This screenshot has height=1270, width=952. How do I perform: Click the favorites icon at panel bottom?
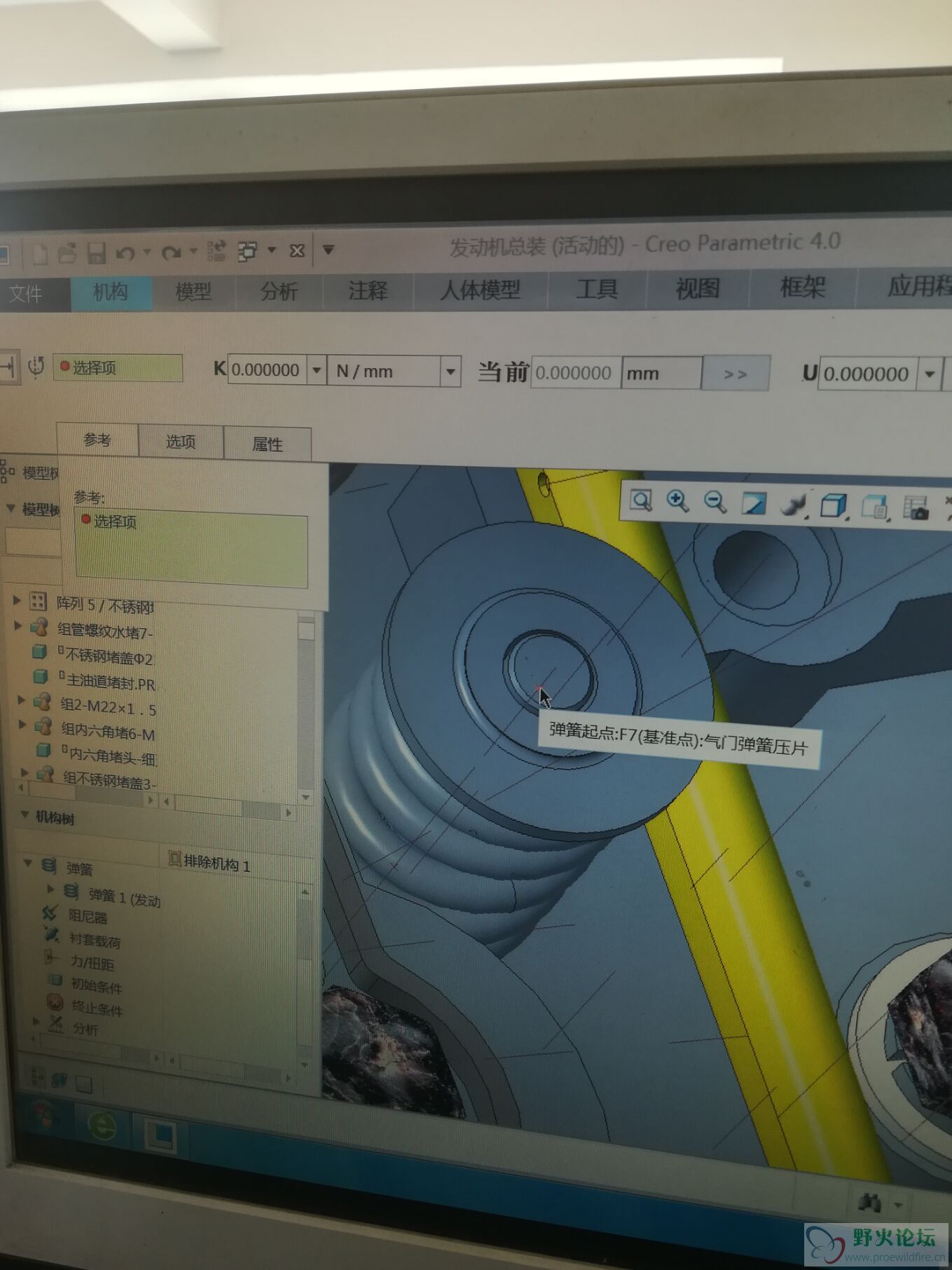coord(83,1085)
